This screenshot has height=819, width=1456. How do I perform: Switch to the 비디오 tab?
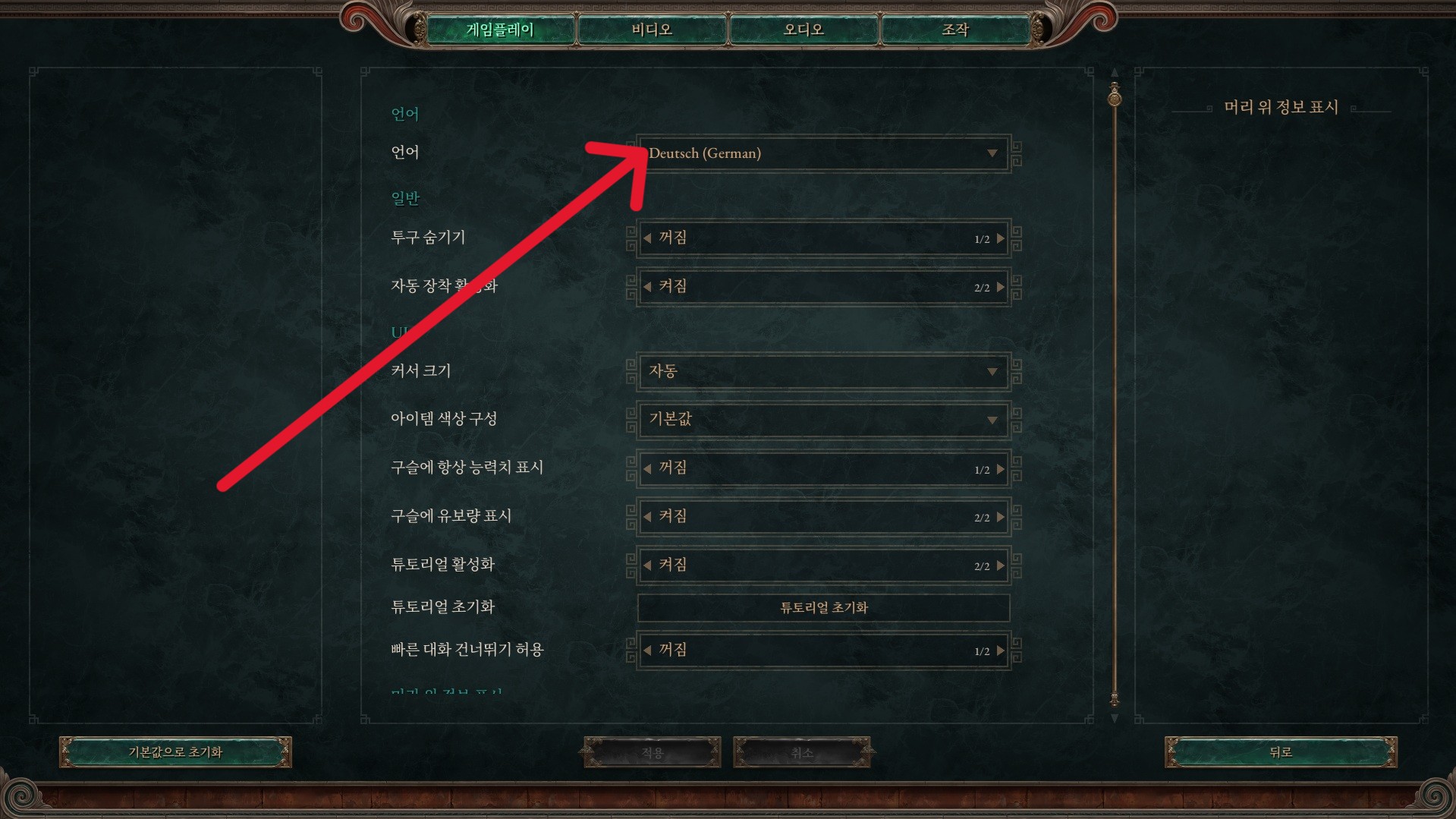[x=652, y=30]
